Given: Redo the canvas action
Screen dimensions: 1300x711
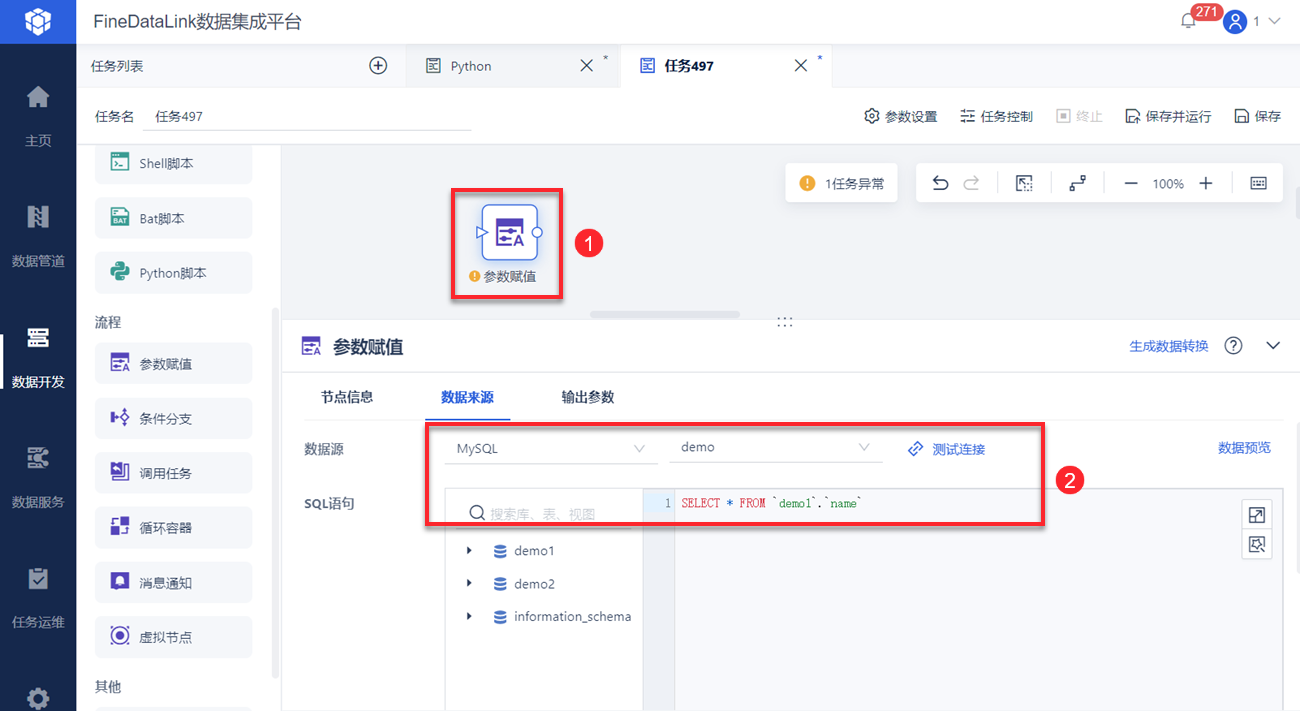Looking at the screenshot, I should [x=971, y=183].
